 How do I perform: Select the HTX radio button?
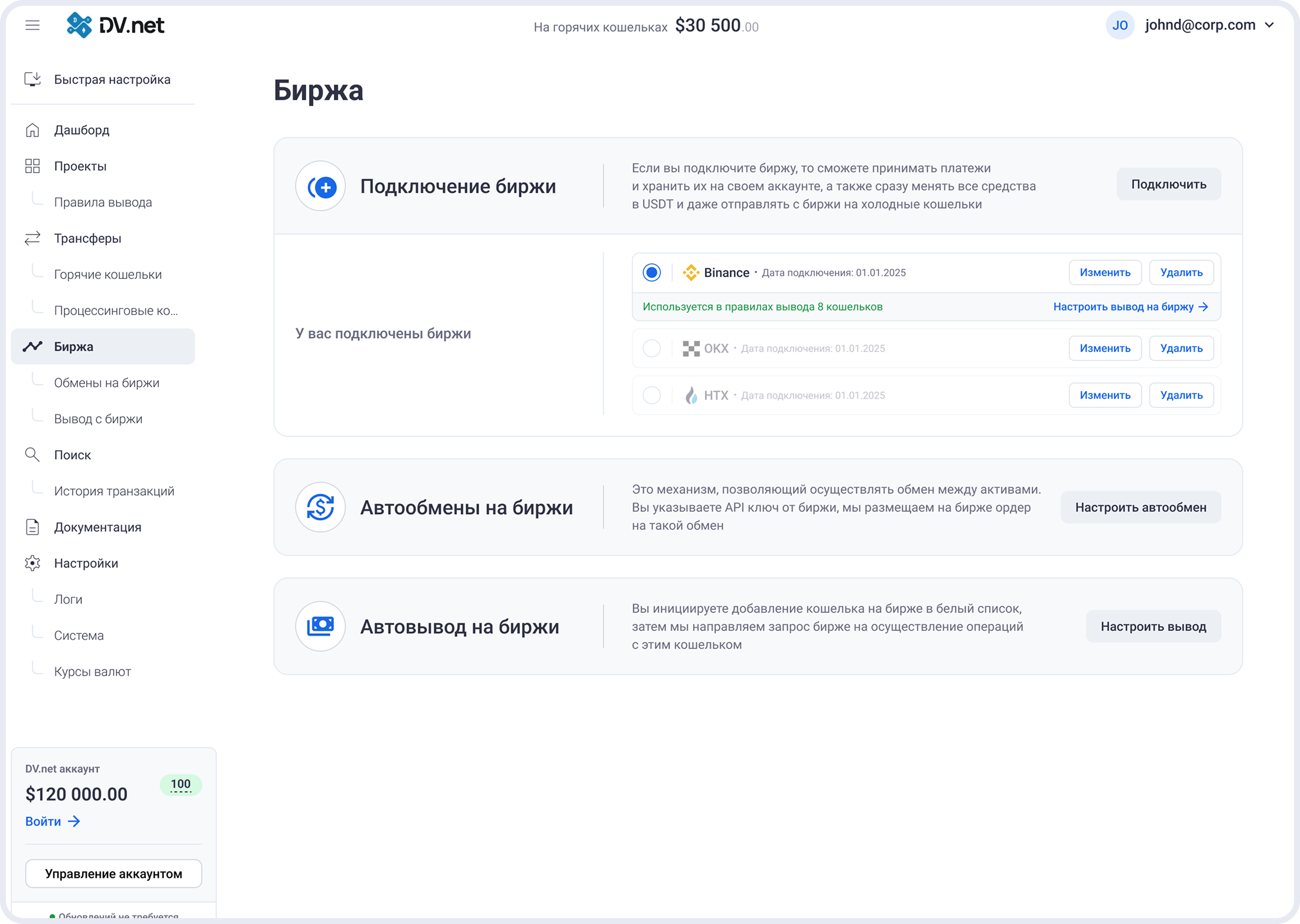652,395
